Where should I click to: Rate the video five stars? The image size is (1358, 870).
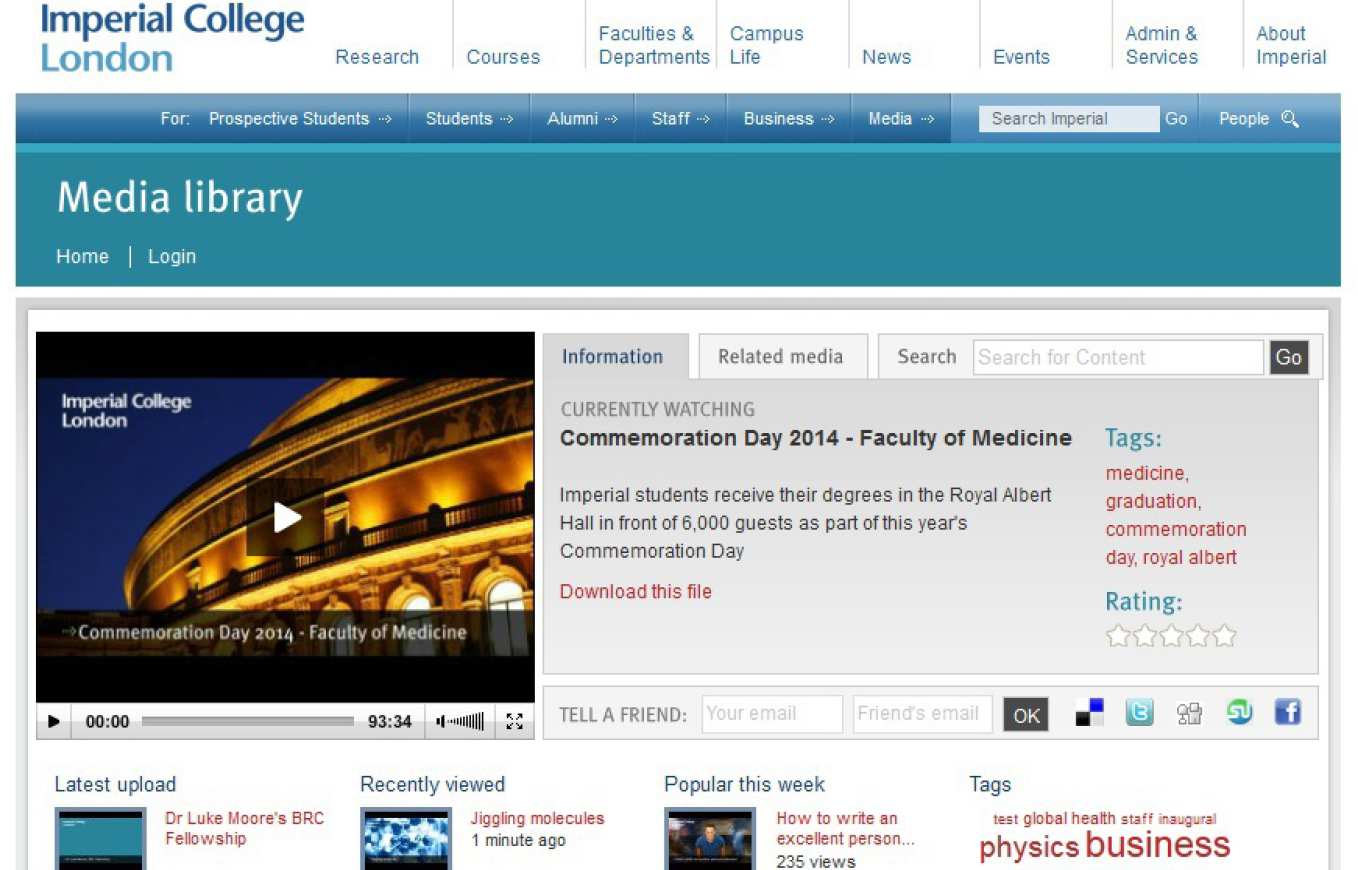click(x=1225, y=637)
